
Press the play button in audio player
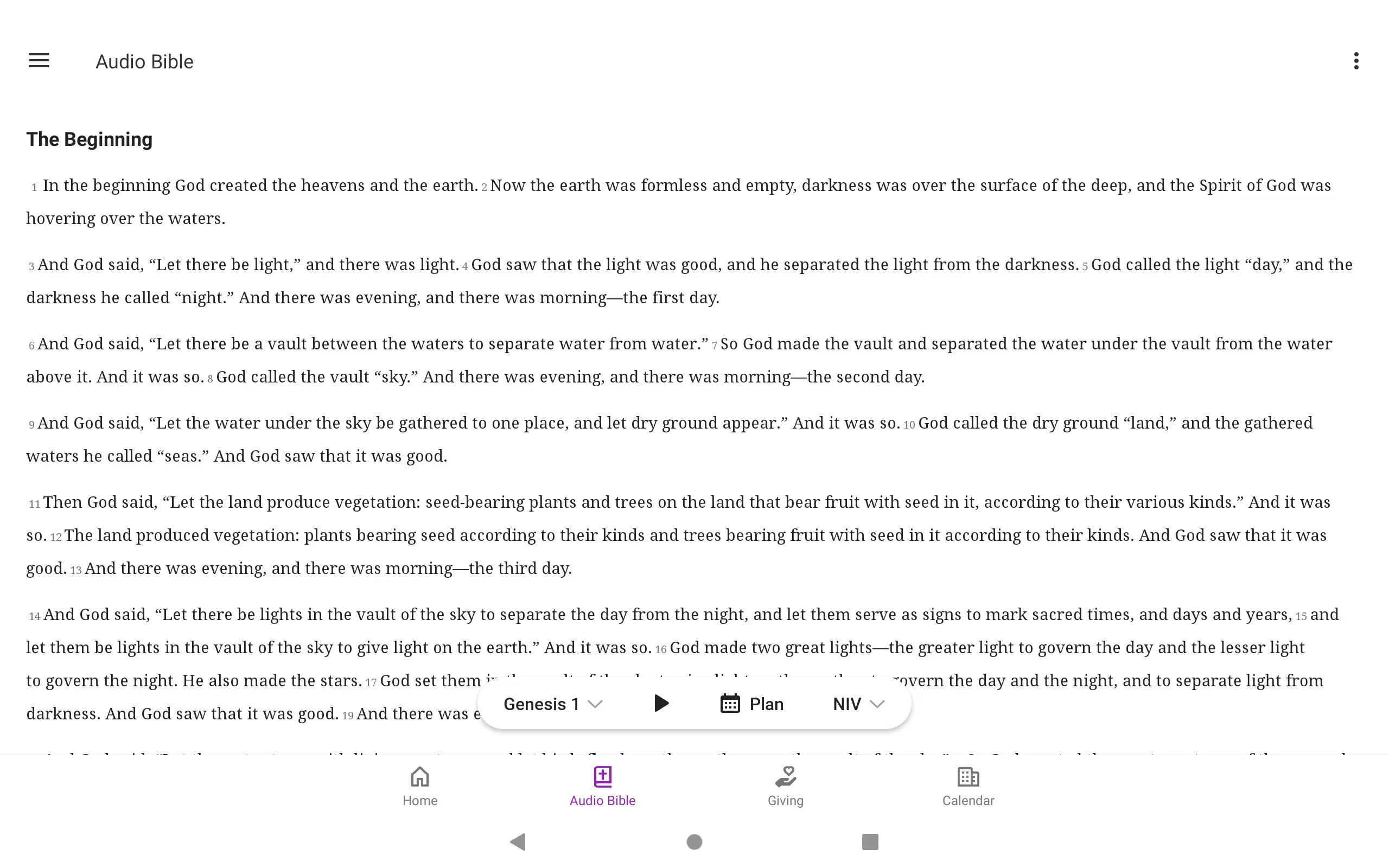(x=659, y=703)
